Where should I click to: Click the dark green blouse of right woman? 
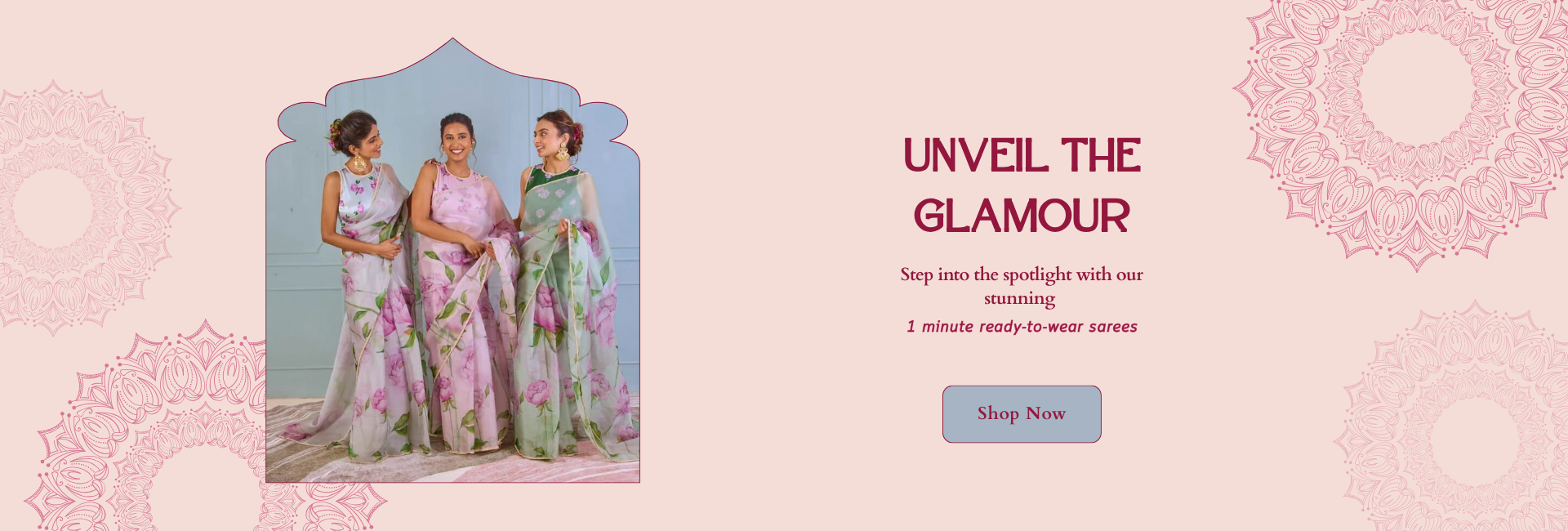pos(541,176)
